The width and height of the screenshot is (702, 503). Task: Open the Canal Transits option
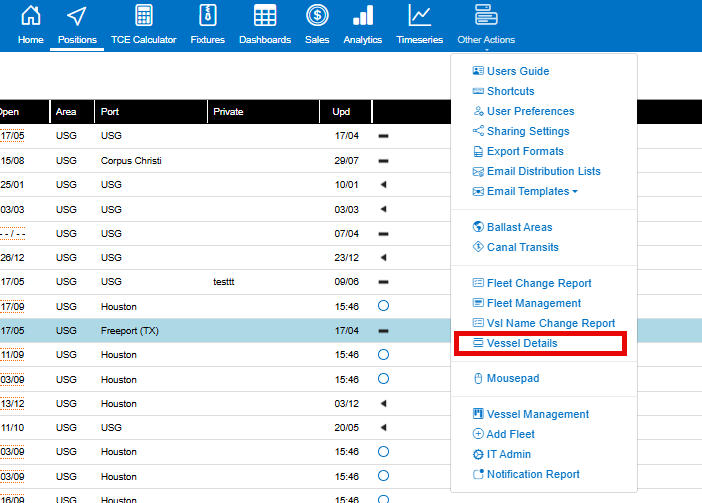[x=522, y=247]
